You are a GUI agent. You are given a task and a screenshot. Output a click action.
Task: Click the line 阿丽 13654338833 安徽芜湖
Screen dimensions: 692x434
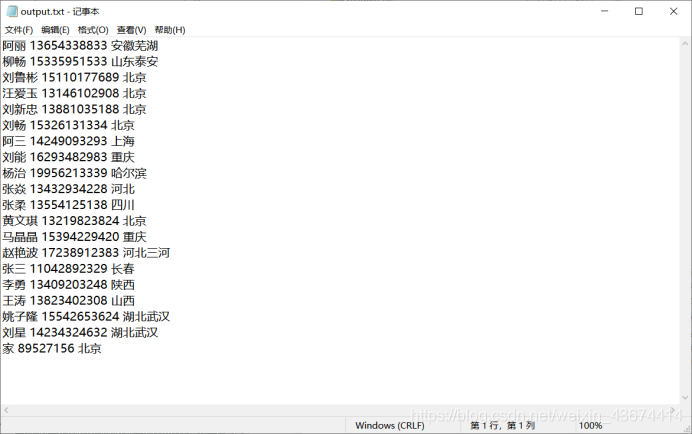click(80, 45)
